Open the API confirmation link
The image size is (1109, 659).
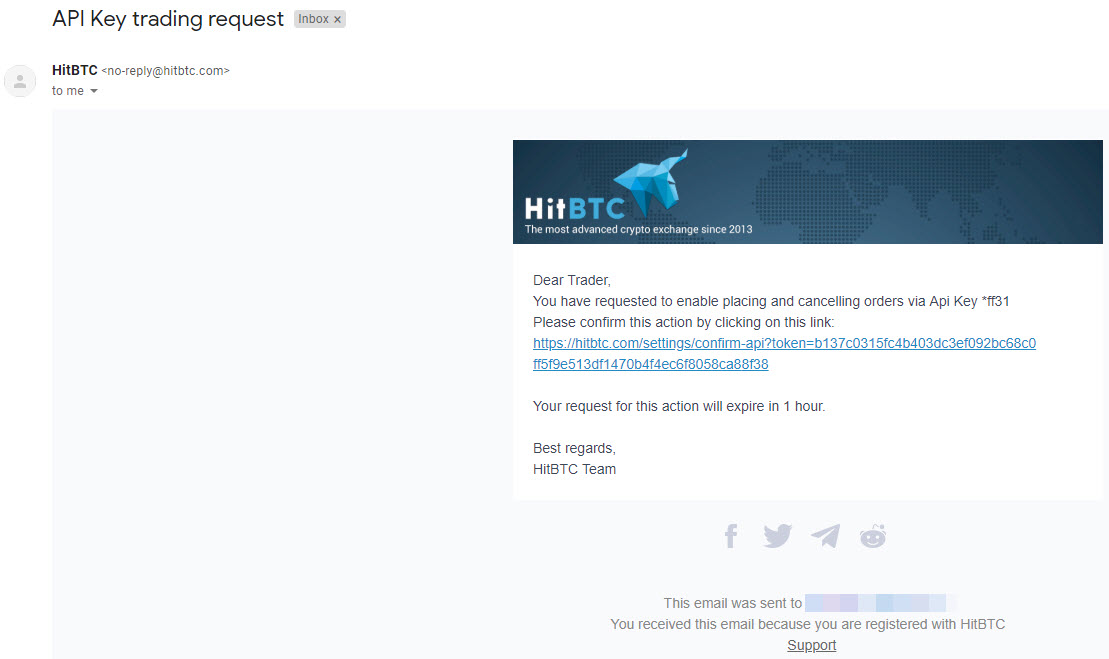point(784,342)
